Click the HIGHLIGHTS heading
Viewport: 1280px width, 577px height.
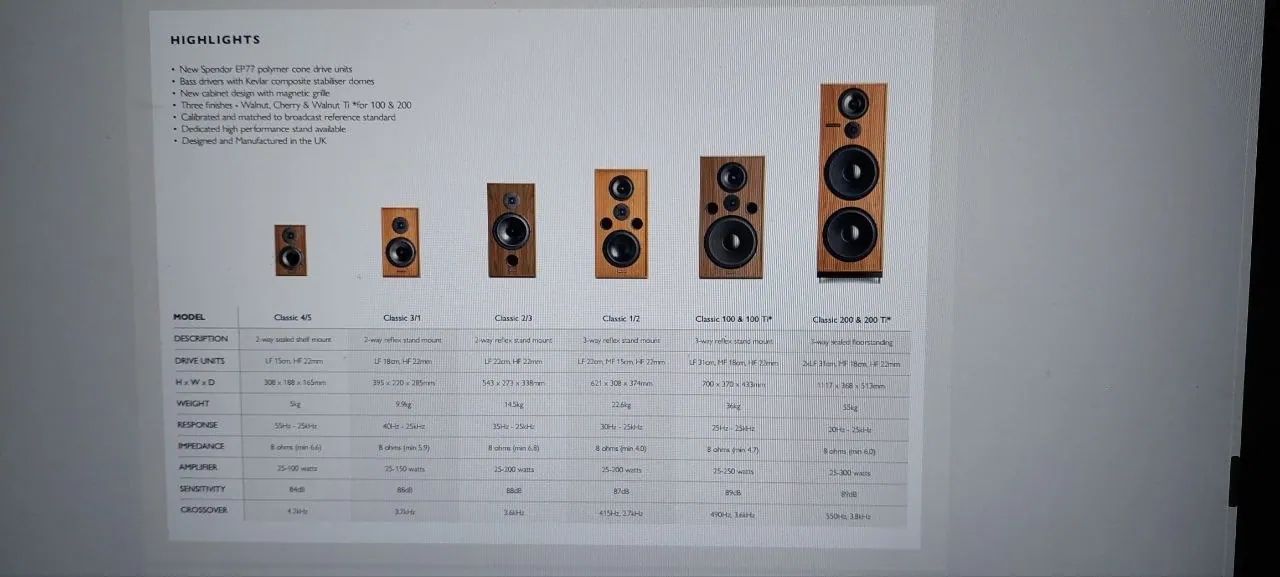tap(215, 40)
